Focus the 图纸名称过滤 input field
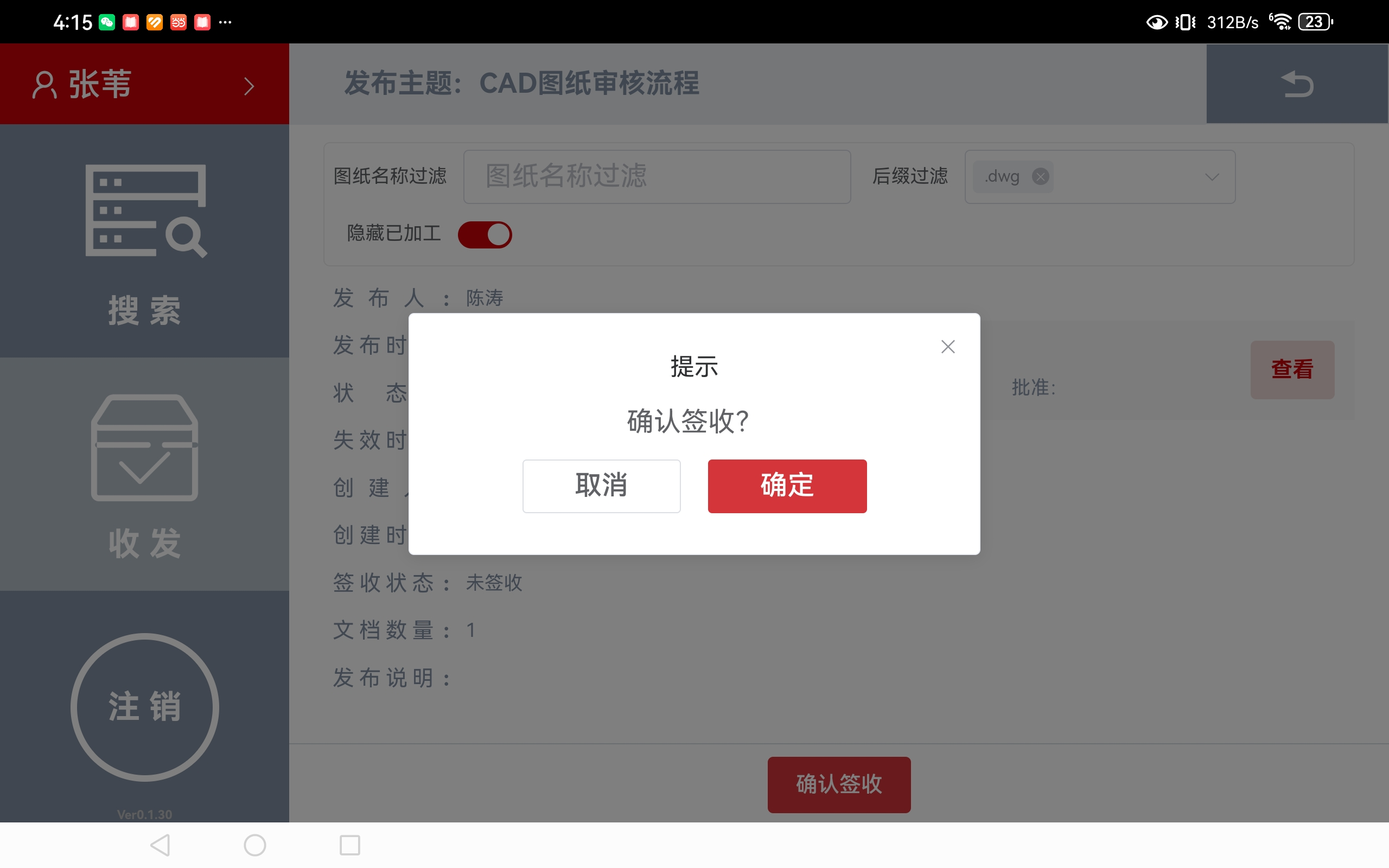Viewport: 1389px width, 868px height. [x=657, y=177]
